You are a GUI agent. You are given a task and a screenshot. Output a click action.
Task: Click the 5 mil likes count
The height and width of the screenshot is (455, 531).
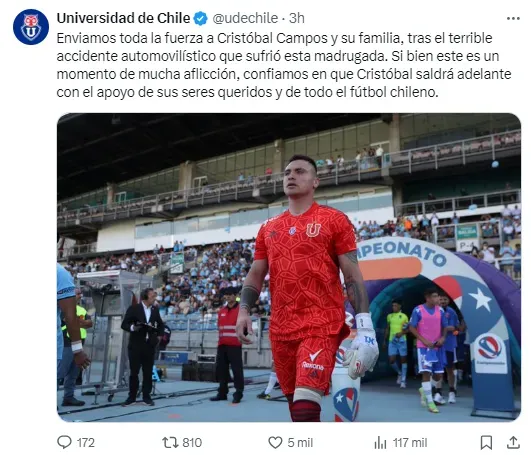click(x=300, y=442)
